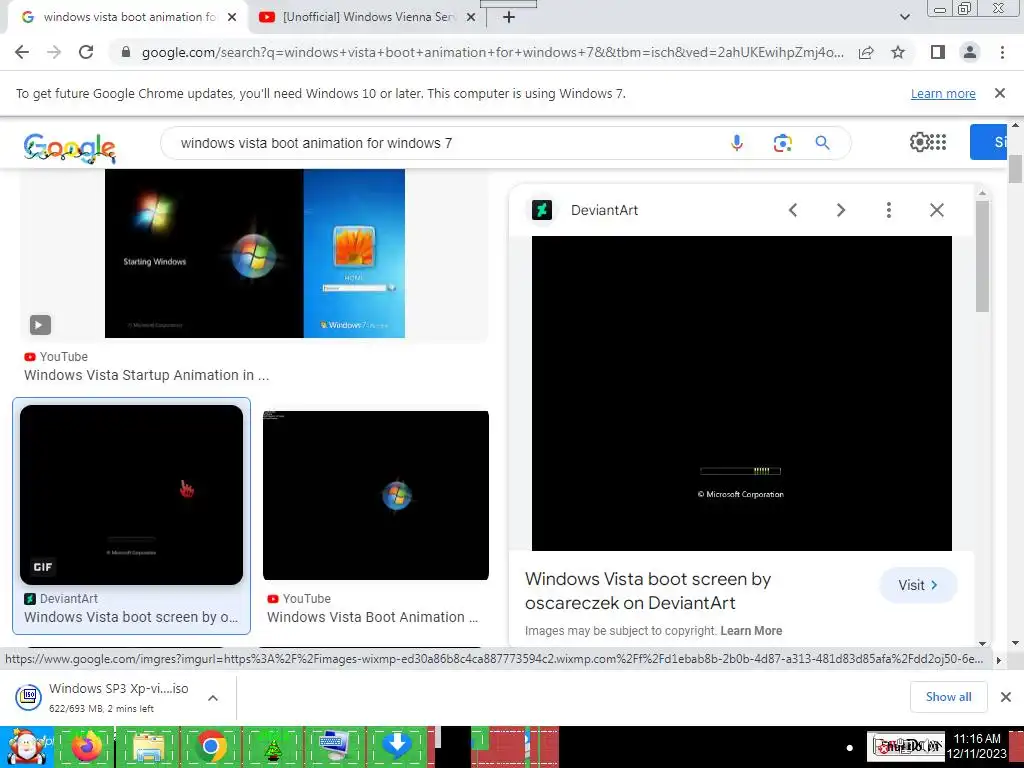Open the Christmas tree taskbar app

coord(273,747)
